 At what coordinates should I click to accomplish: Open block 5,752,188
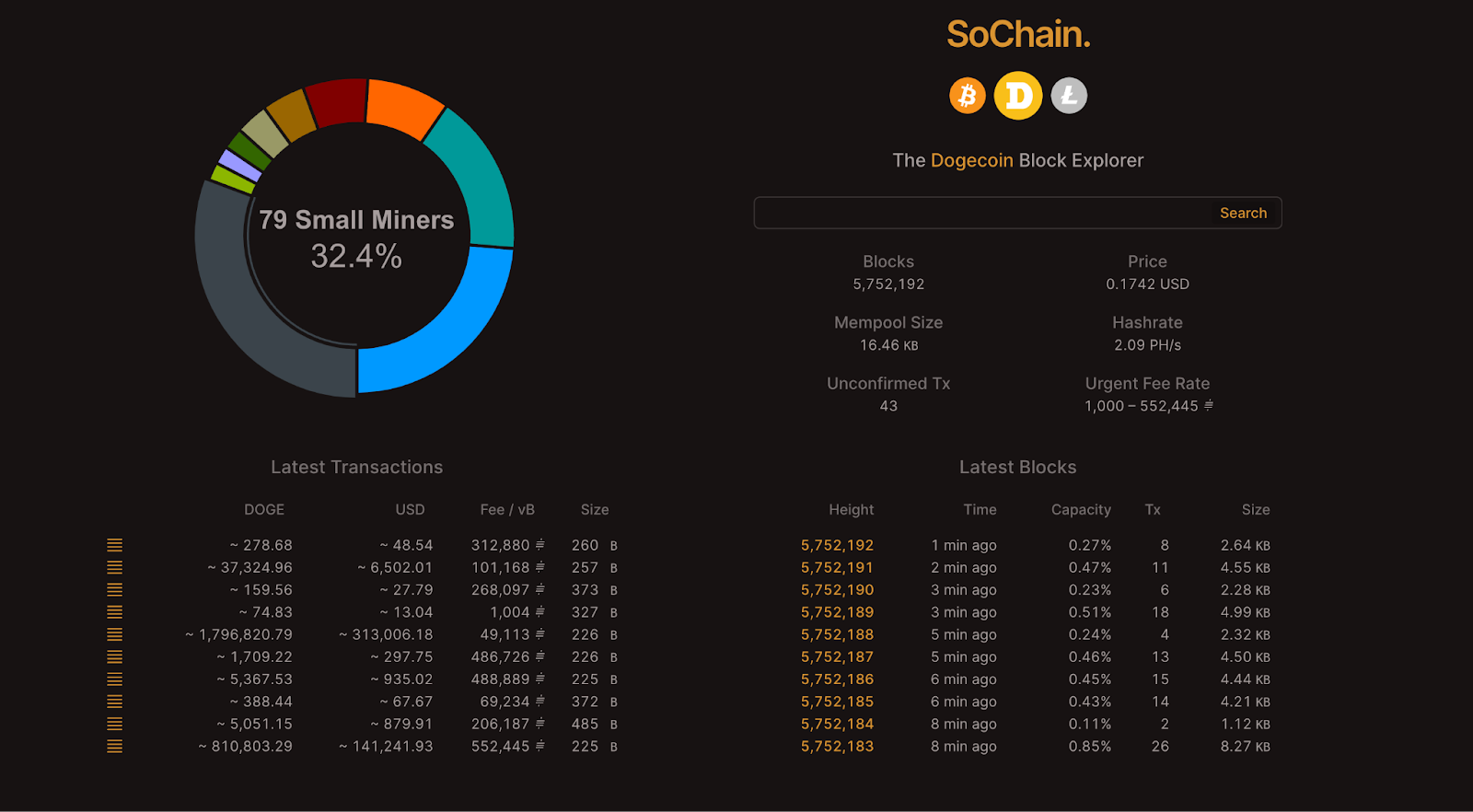click(x=837, y=634)
